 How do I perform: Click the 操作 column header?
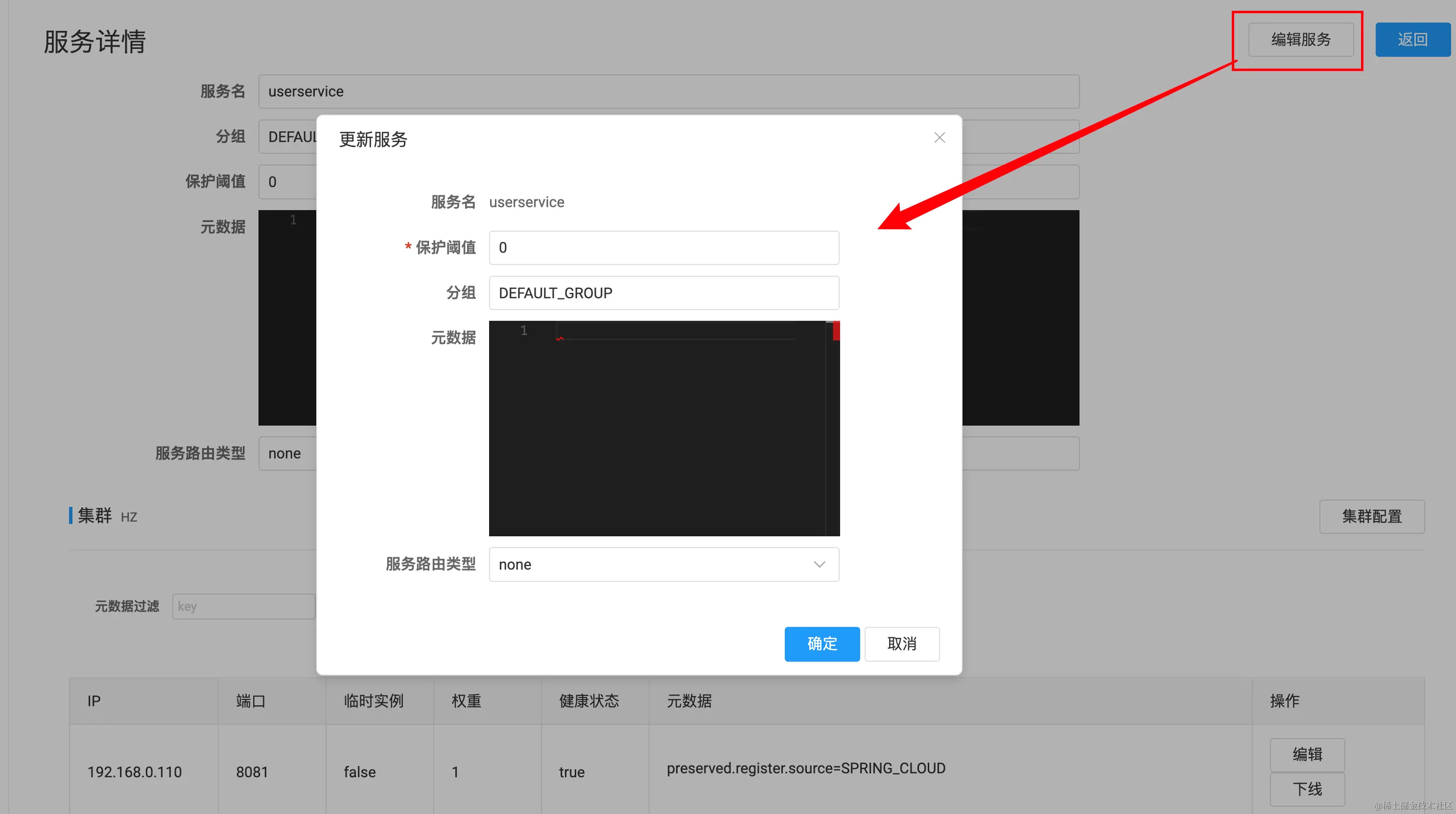[x=1284, y=701]
